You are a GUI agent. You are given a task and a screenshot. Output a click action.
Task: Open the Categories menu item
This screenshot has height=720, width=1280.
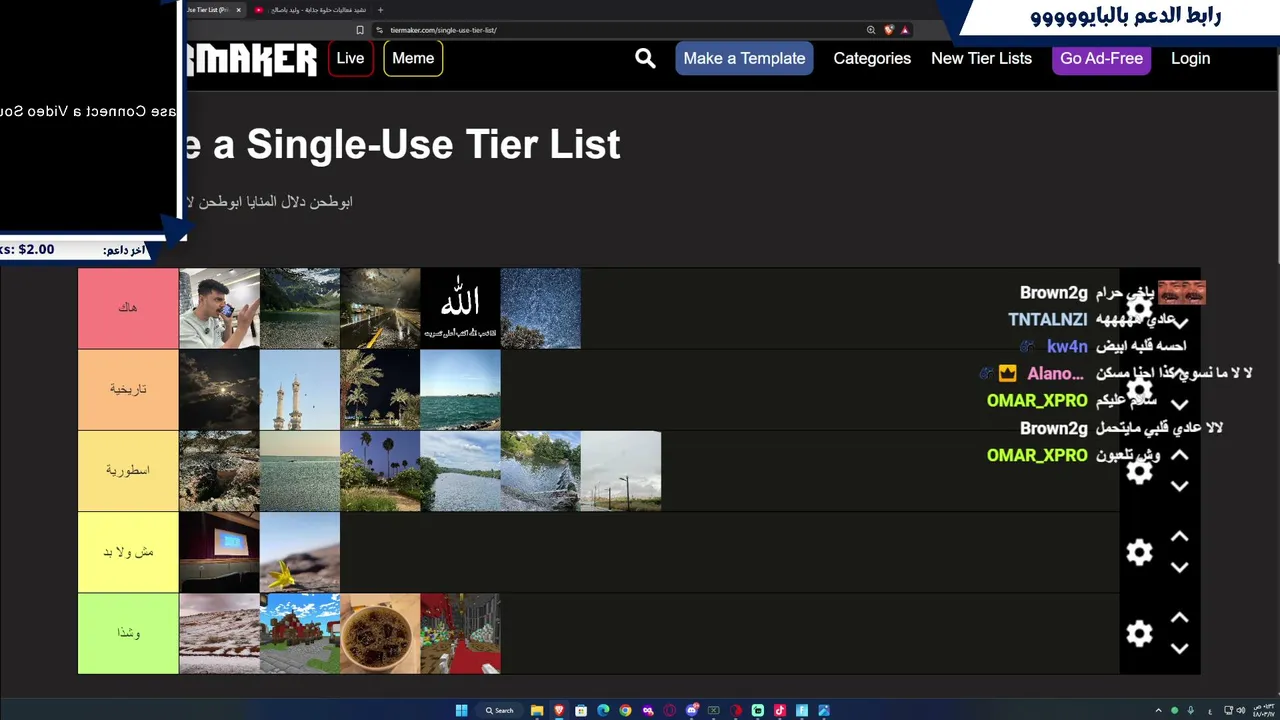click(x=872, y=58)
